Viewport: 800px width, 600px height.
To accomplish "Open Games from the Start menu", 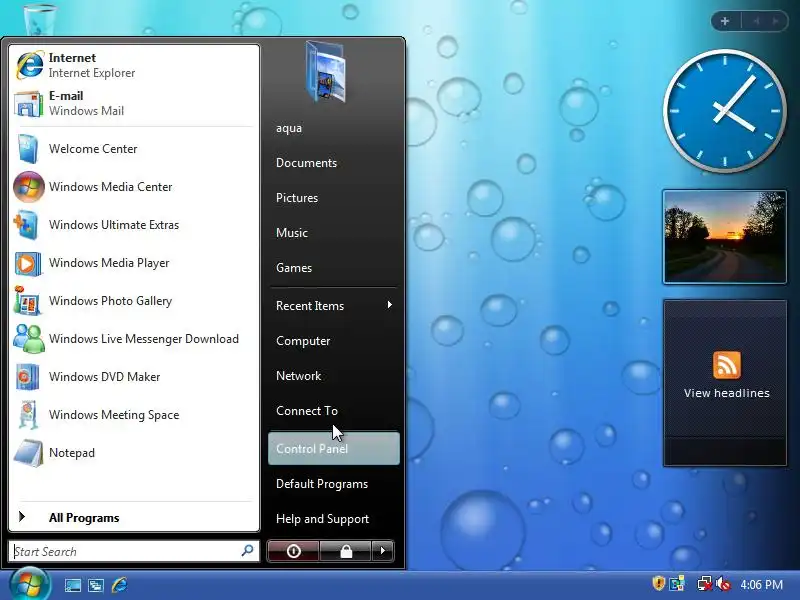I will (x=294, y=268).
